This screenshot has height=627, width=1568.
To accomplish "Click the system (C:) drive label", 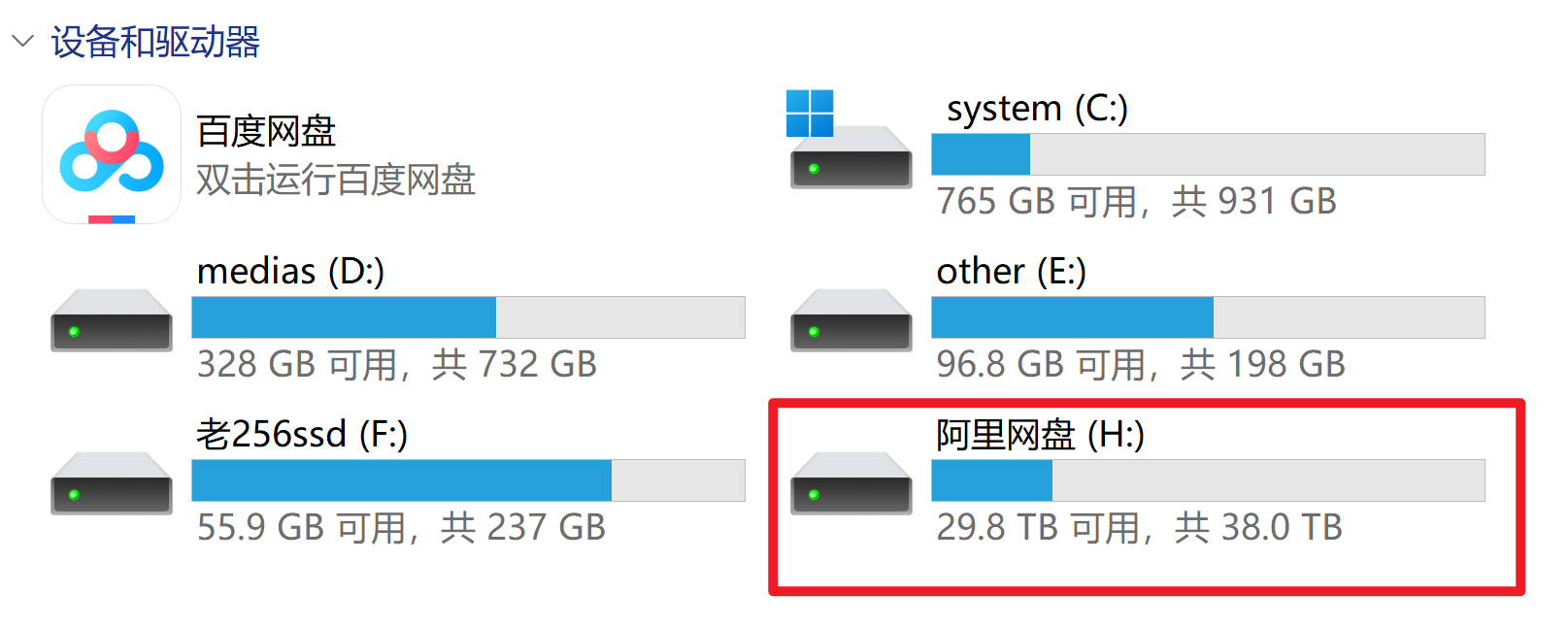I will (1037, 109).
